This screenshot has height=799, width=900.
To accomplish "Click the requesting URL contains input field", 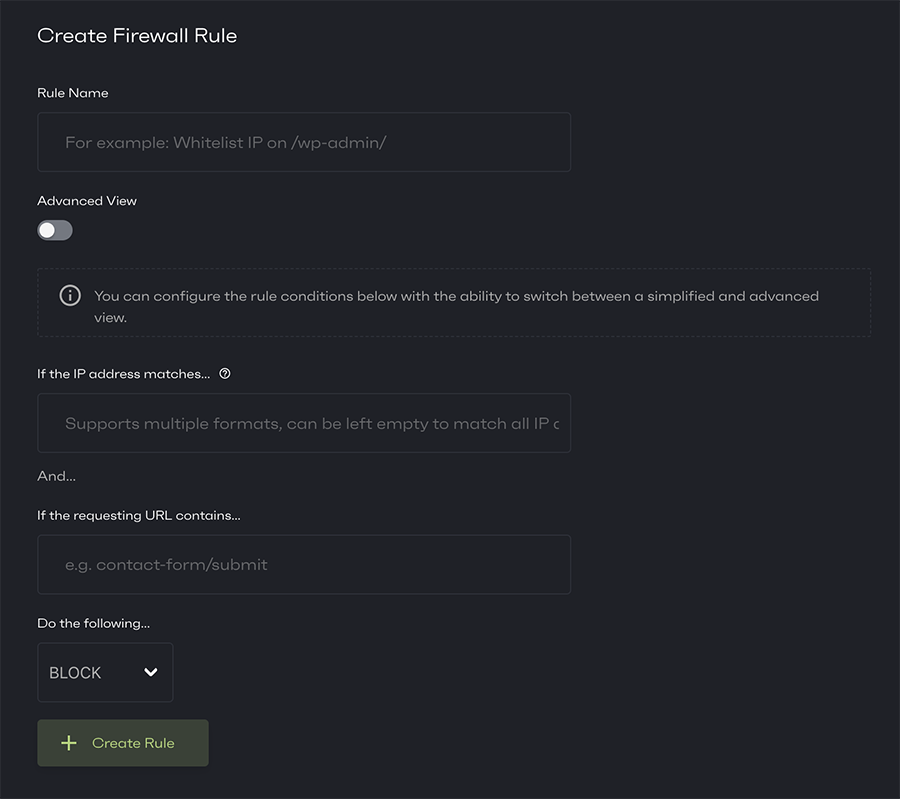I will [x=304, y=565].
